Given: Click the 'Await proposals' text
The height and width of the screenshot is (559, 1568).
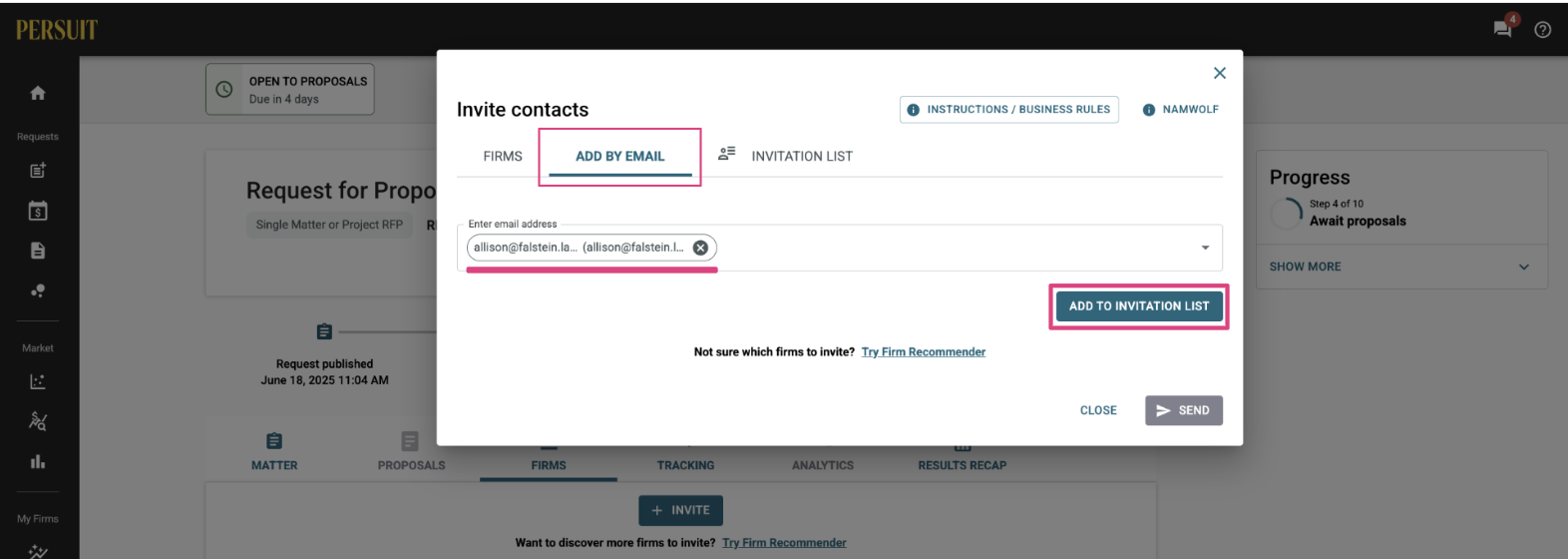Looking at the screenshot, I should [1358, 222].
